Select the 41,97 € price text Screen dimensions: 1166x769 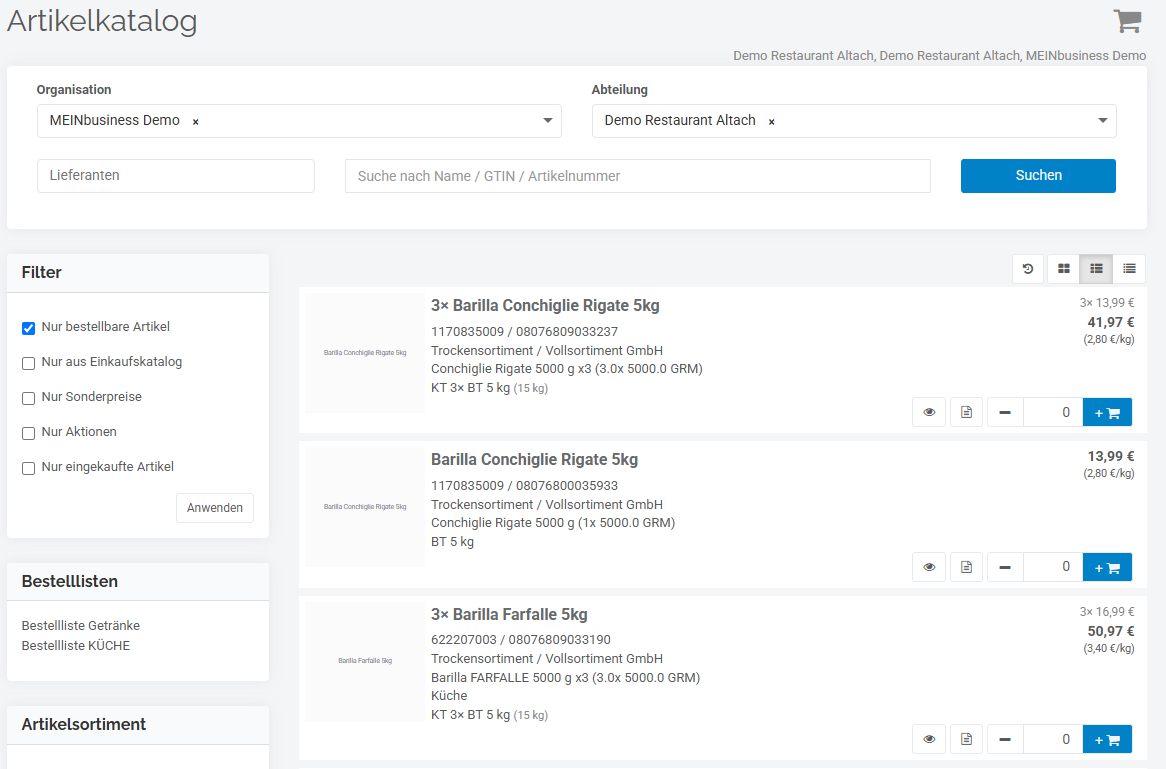[x=1110, y=322]
